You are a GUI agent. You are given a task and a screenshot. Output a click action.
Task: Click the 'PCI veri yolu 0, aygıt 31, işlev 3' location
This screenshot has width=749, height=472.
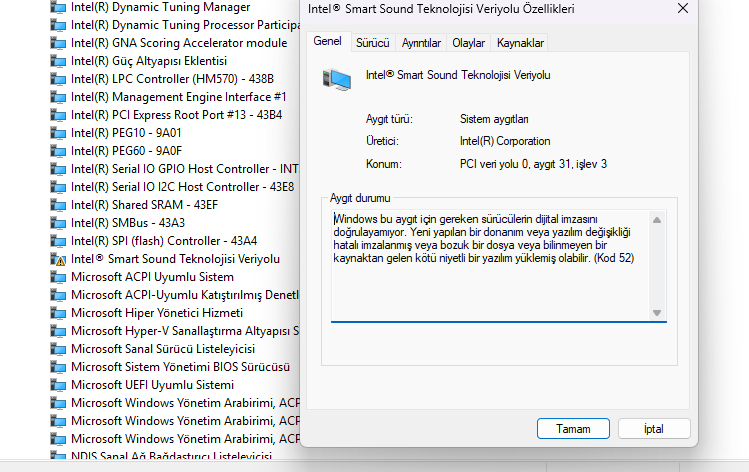(x=533, y=164)
